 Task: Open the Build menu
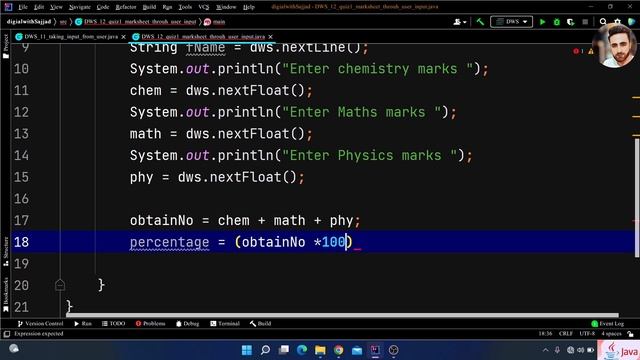pos(149,7)
